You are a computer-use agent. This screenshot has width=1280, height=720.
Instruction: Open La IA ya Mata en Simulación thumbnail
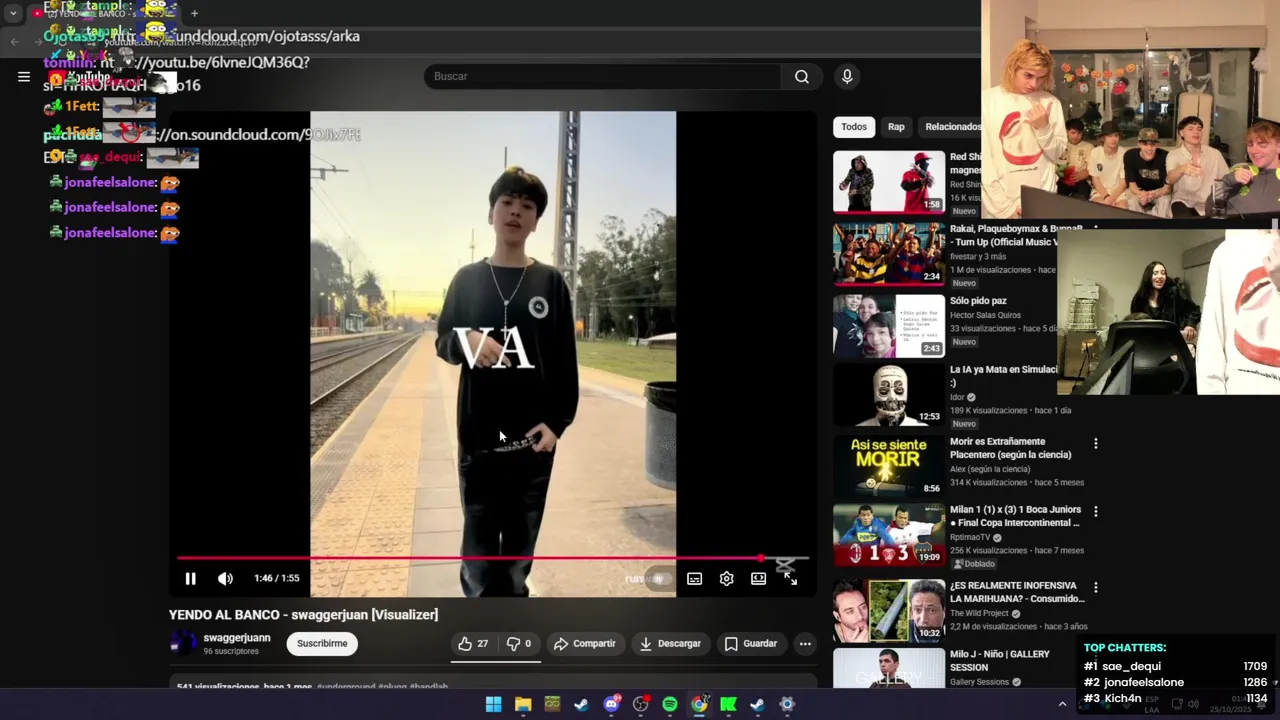889,395
